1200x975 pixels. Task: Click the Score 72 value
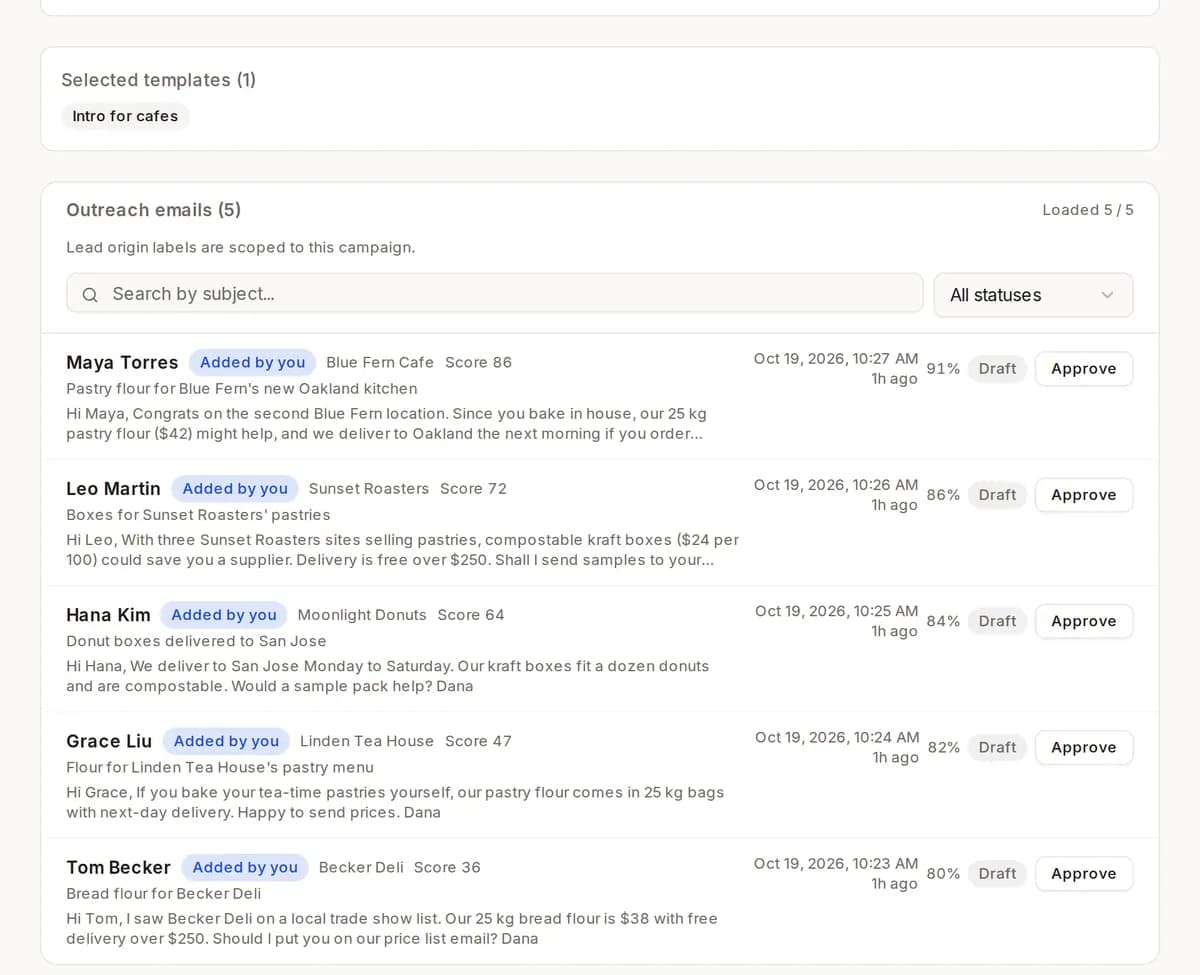(473, 488)
